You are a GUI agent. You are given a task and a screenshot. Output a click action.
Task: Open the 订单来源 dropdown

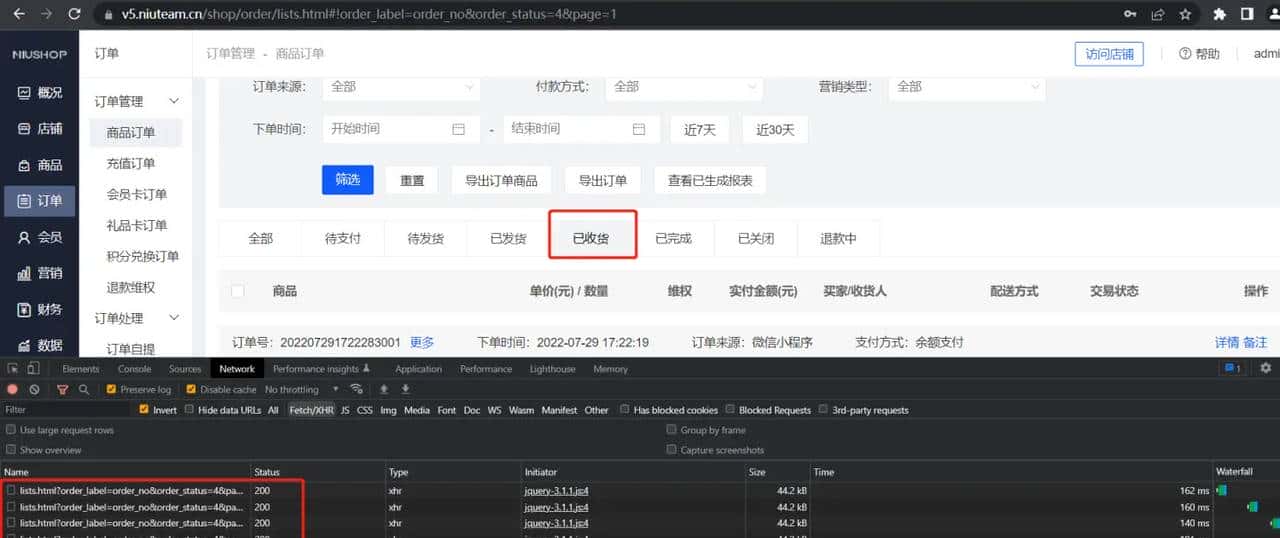(401, 87)
